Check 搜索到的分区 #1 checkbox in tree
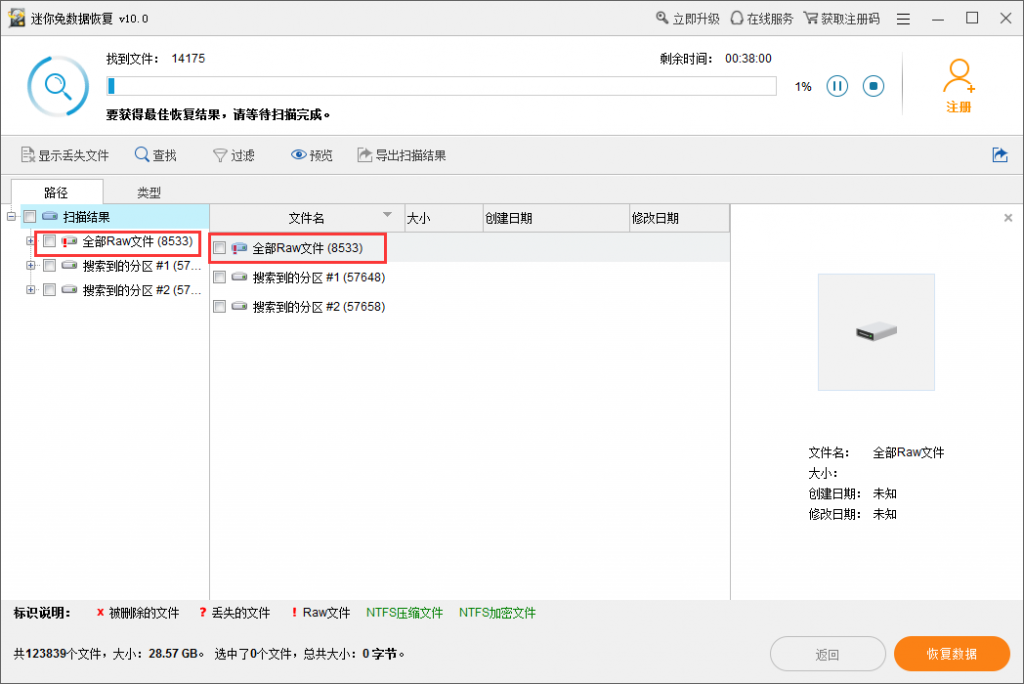Viewport: 1024px width, 684px height. [x=49, y=265]
